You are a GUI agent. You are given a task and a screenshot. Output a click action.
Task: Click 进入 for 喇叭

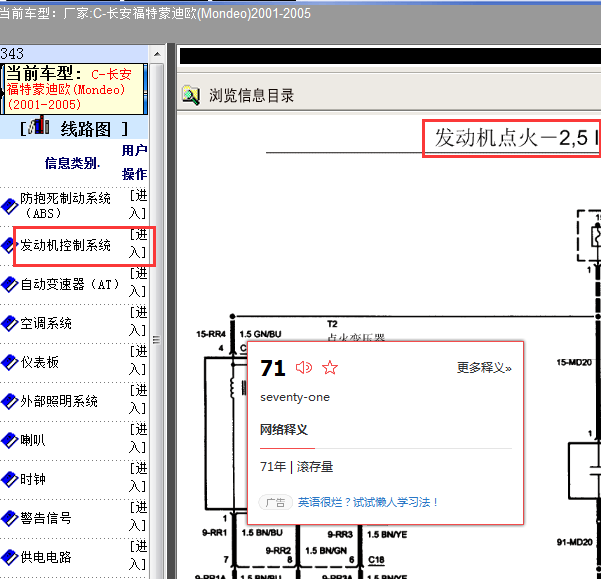coord(138,438)
